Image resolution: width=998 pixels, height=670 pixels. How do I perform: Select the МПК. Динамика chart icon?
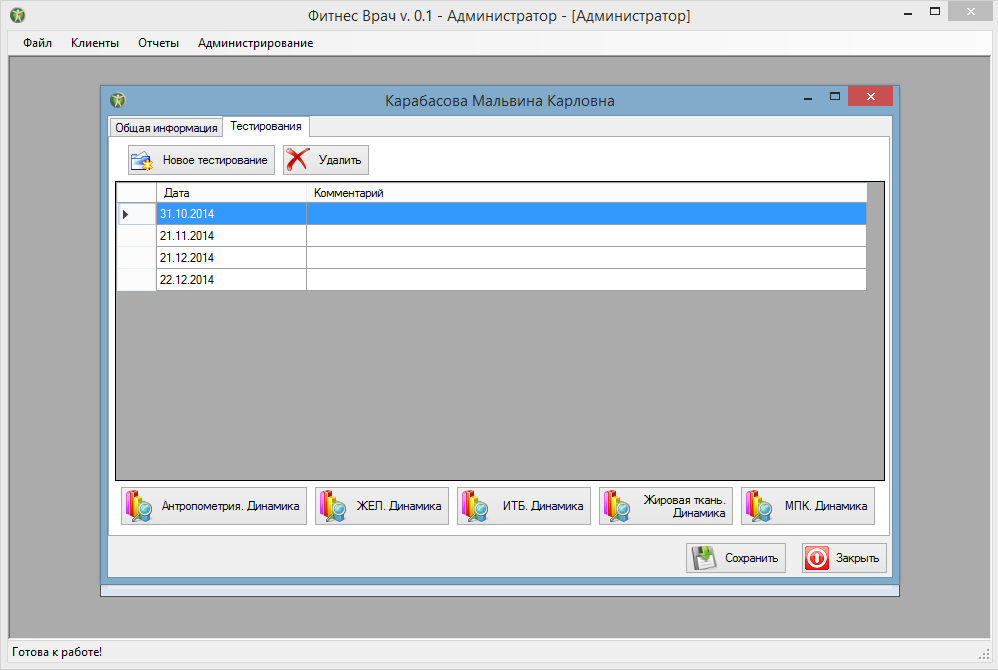[x=758, y=505]
